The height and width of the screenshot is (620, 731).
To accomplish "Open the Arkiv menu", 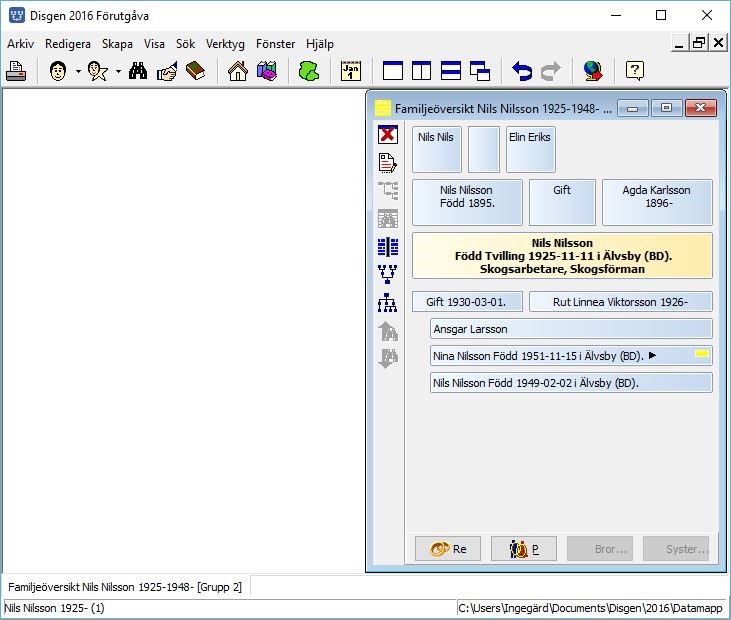I will (21, 44).
